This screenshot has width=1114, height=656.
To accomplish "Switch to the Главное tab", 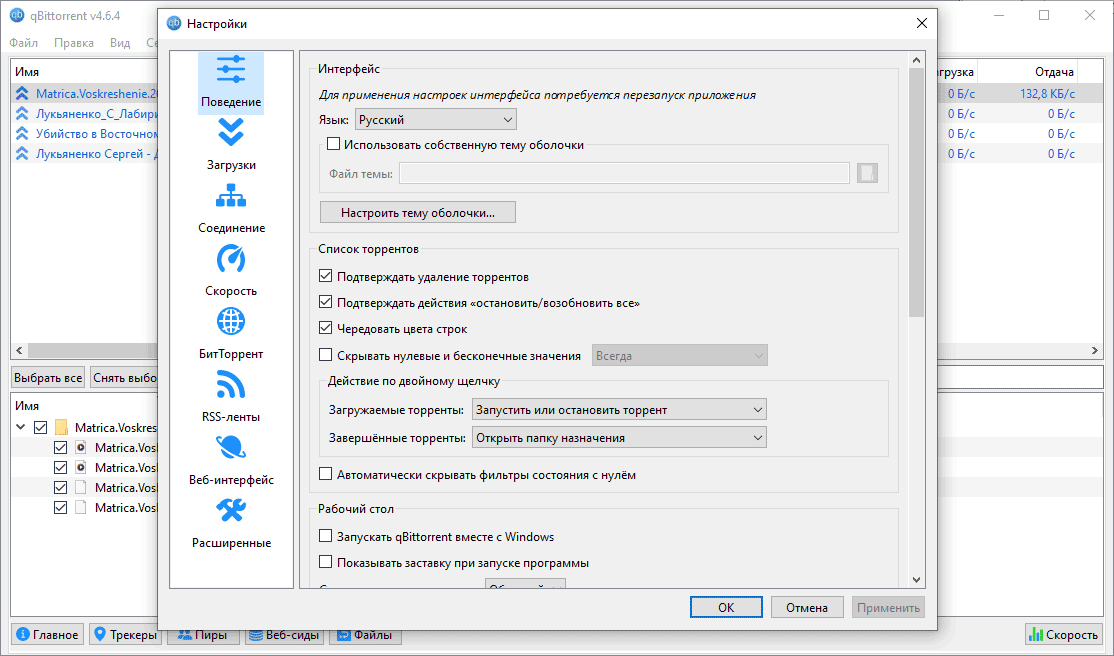I will [x=48, y=635].
